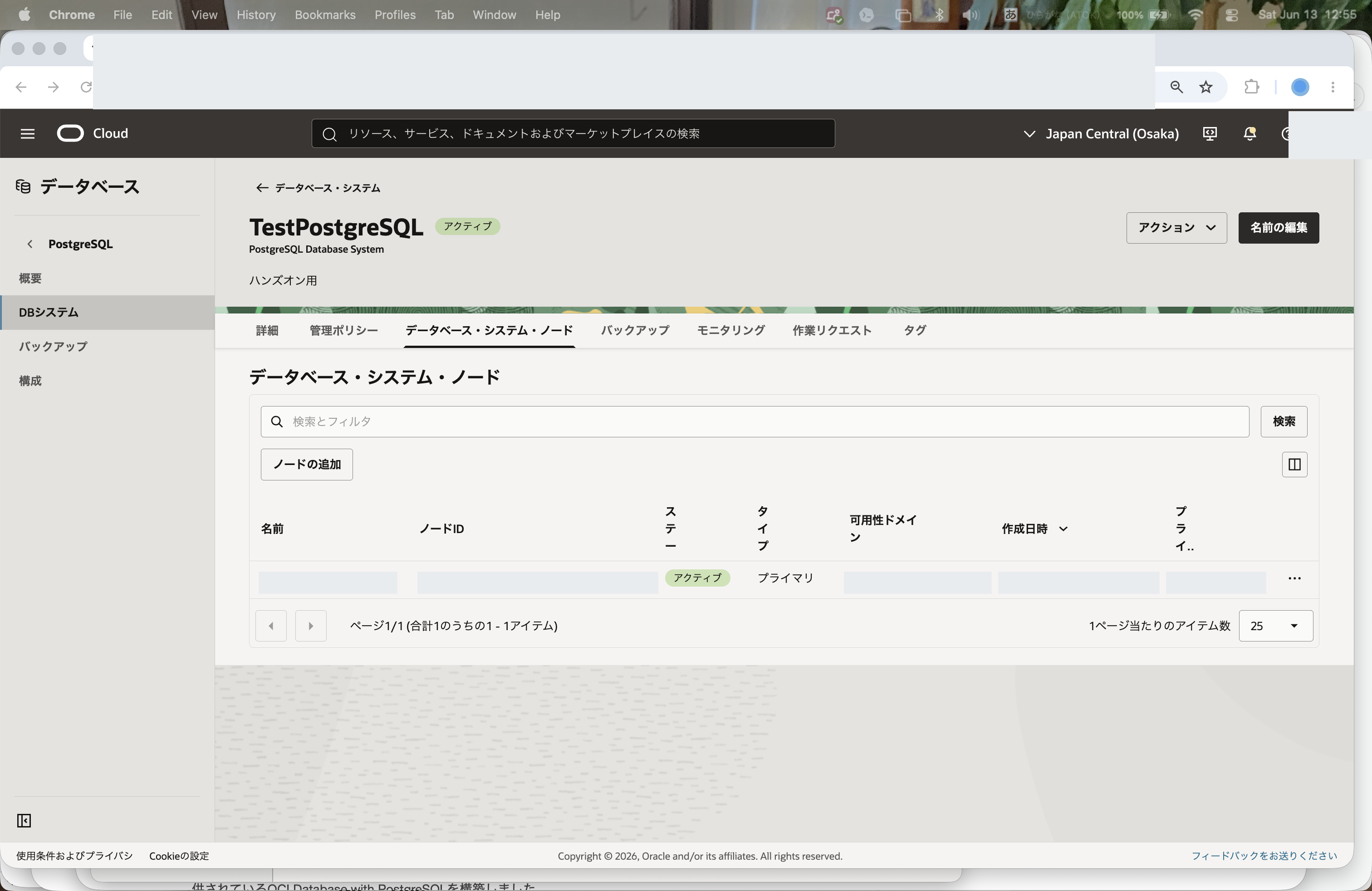
Task: Click the Bluetooth menu bar icon
Action: pos(940,15)
